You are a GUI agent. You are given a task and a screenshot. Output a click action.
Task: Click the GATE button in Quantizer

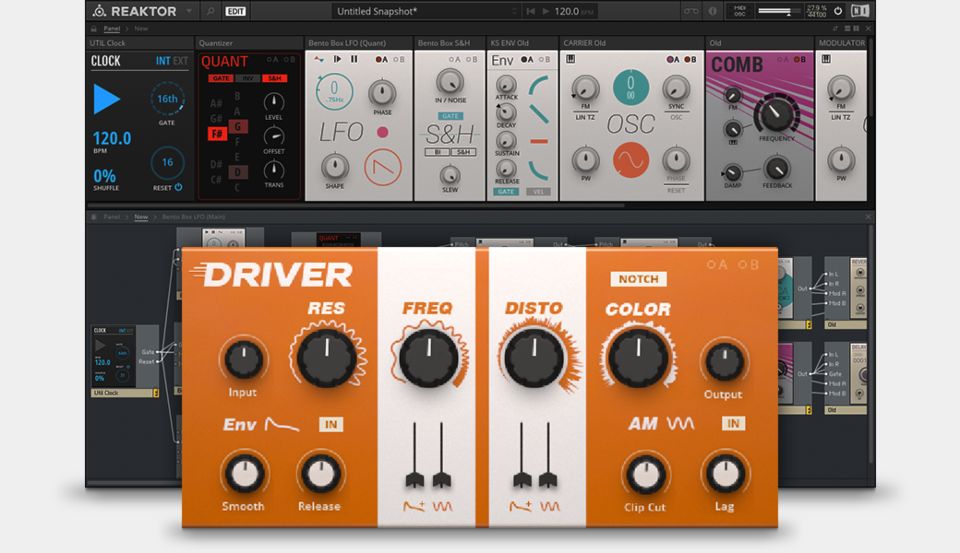pyautogui.click(x=220, y=78)
